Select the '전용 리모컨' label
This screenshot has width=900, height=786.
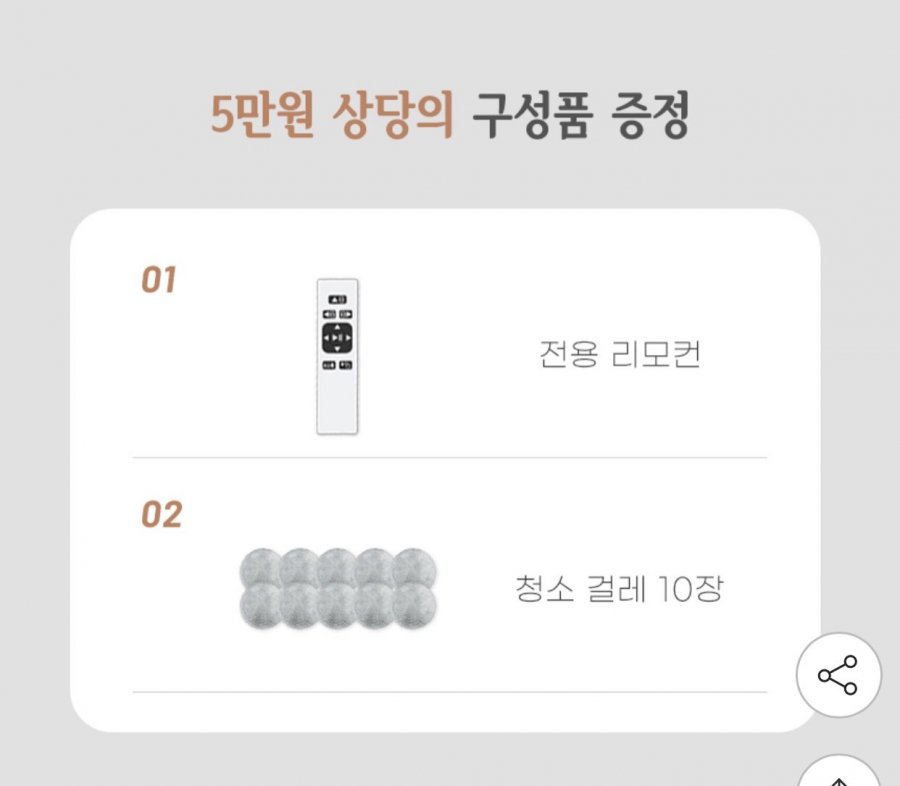coord(619,355)
